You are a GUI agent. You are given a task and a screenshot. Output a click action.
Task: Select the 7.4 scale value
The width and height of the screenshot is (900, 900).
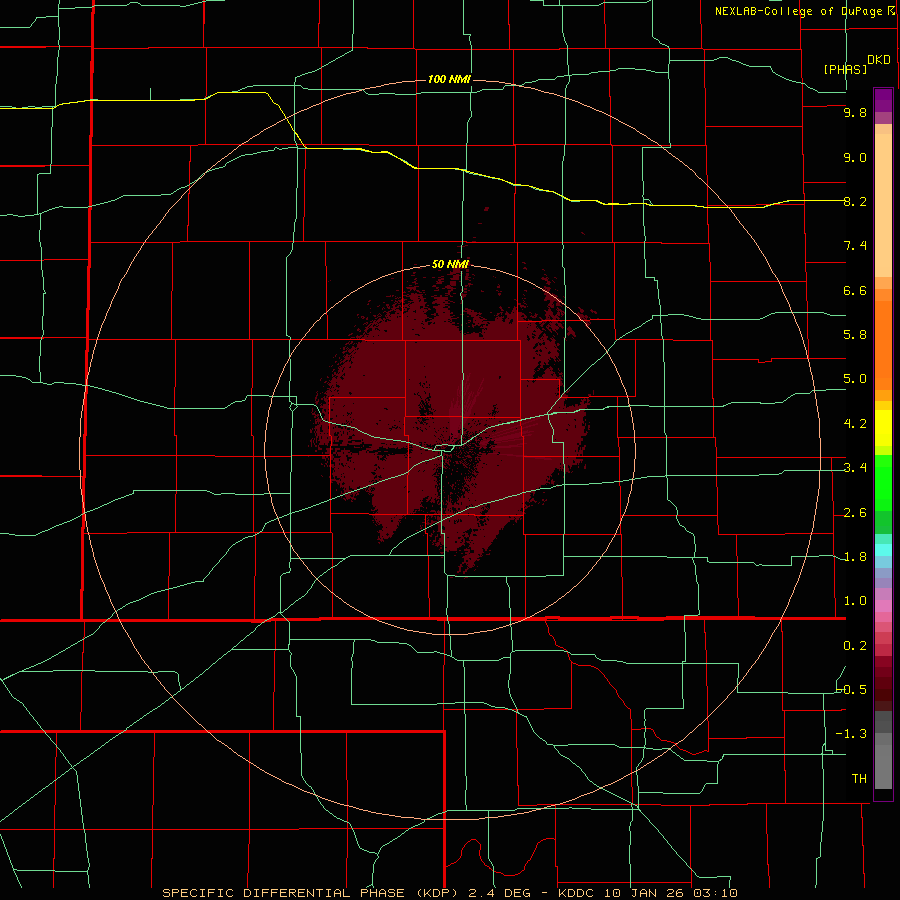click(x=855, y=246)
